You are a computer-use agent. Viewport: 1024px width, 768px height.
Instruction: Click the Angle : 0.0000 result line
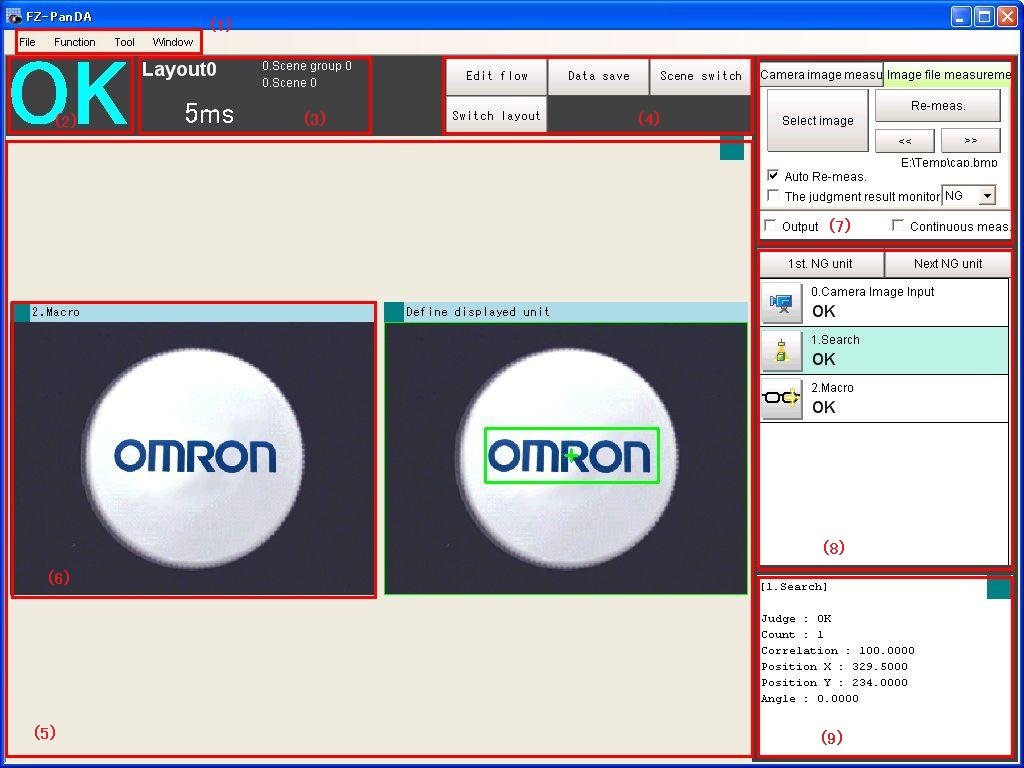point(810,699)
